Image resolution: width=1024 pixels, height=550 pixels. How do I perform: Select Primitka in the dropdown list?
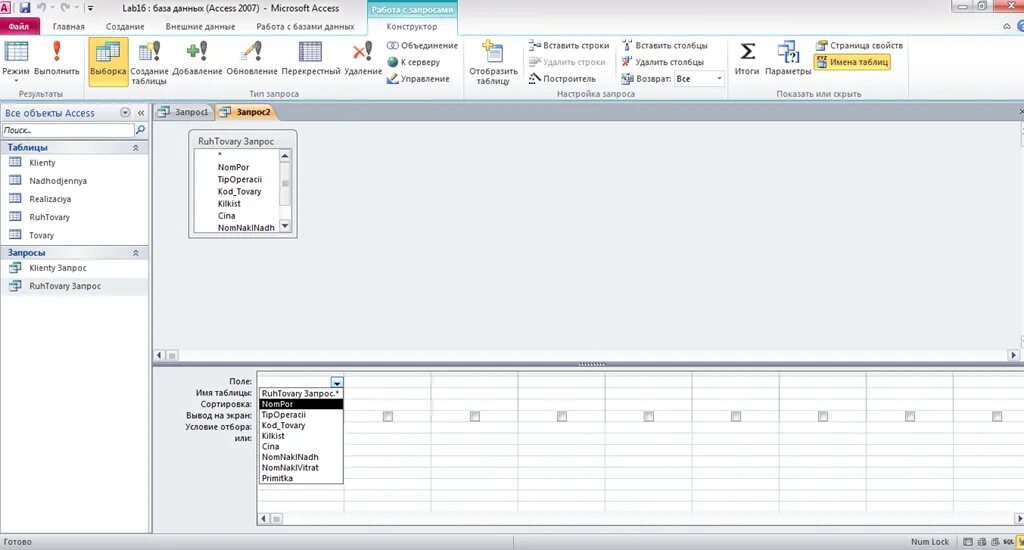(300, 478)
